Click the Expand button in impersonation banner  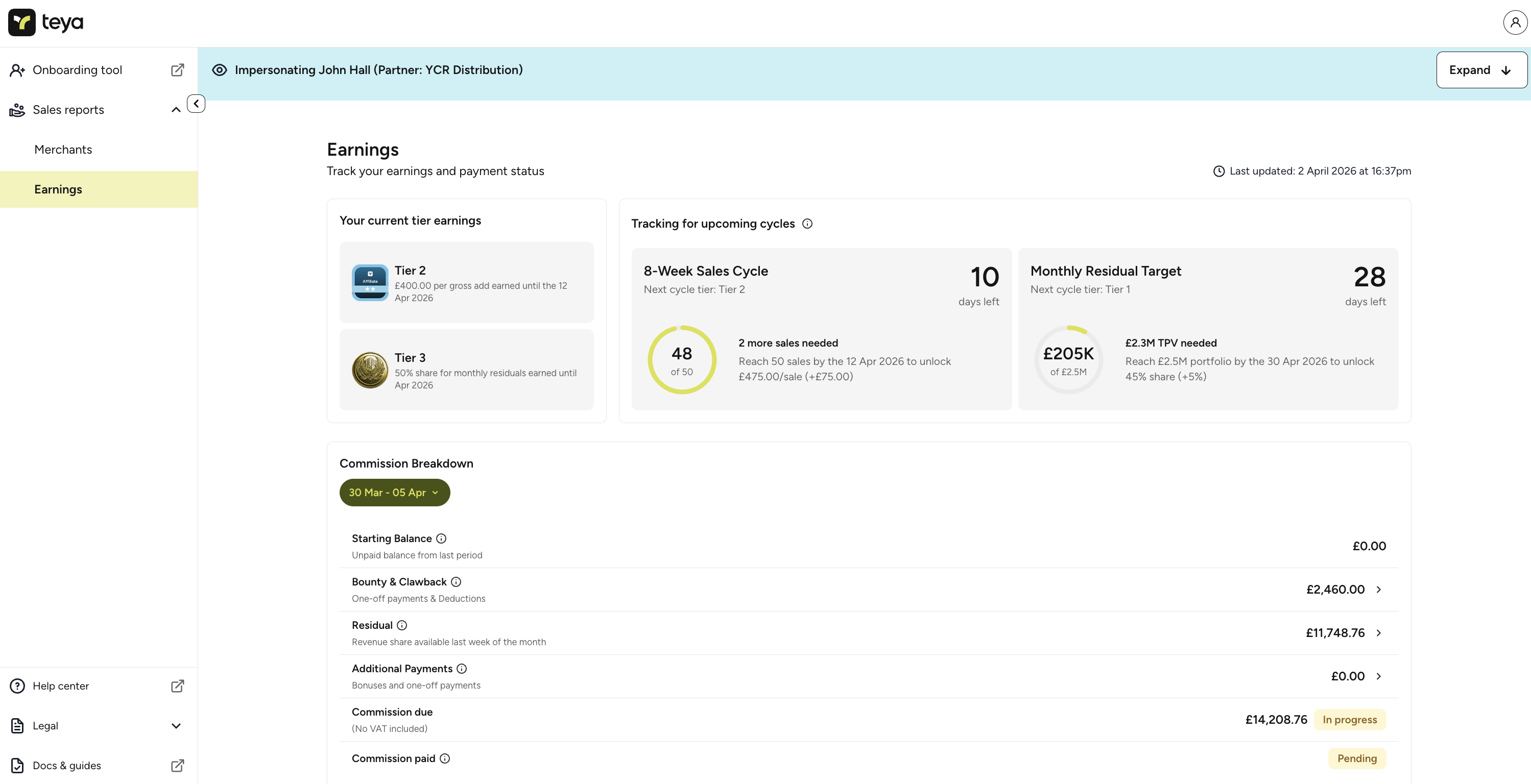[1481, 70]
